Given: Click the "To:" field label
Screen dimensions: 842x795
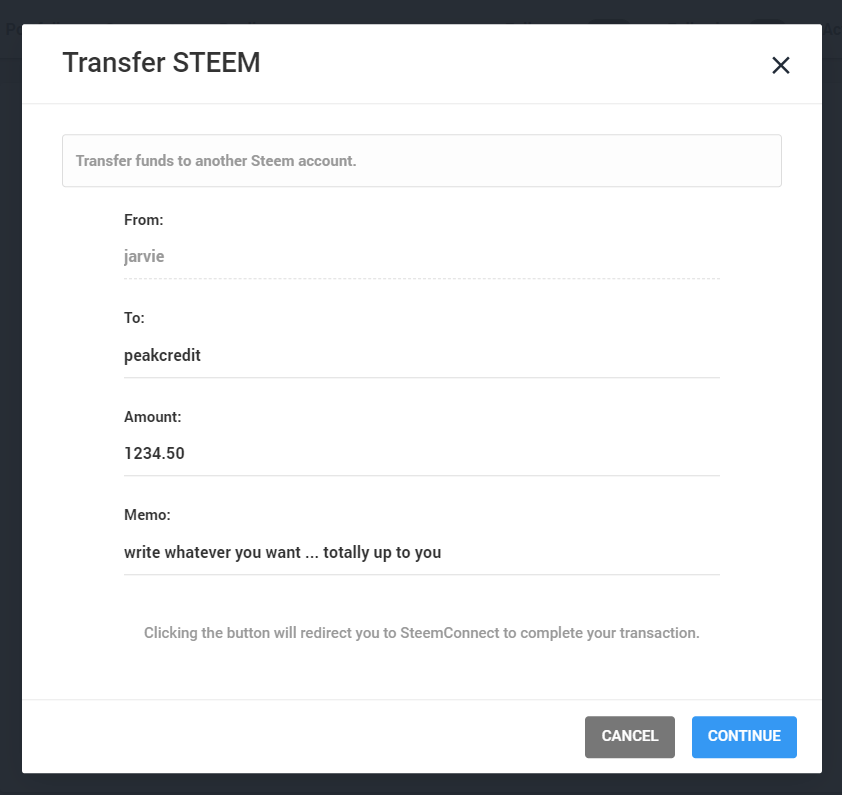Looking at the screenshot, I should [x=134, y=318].
